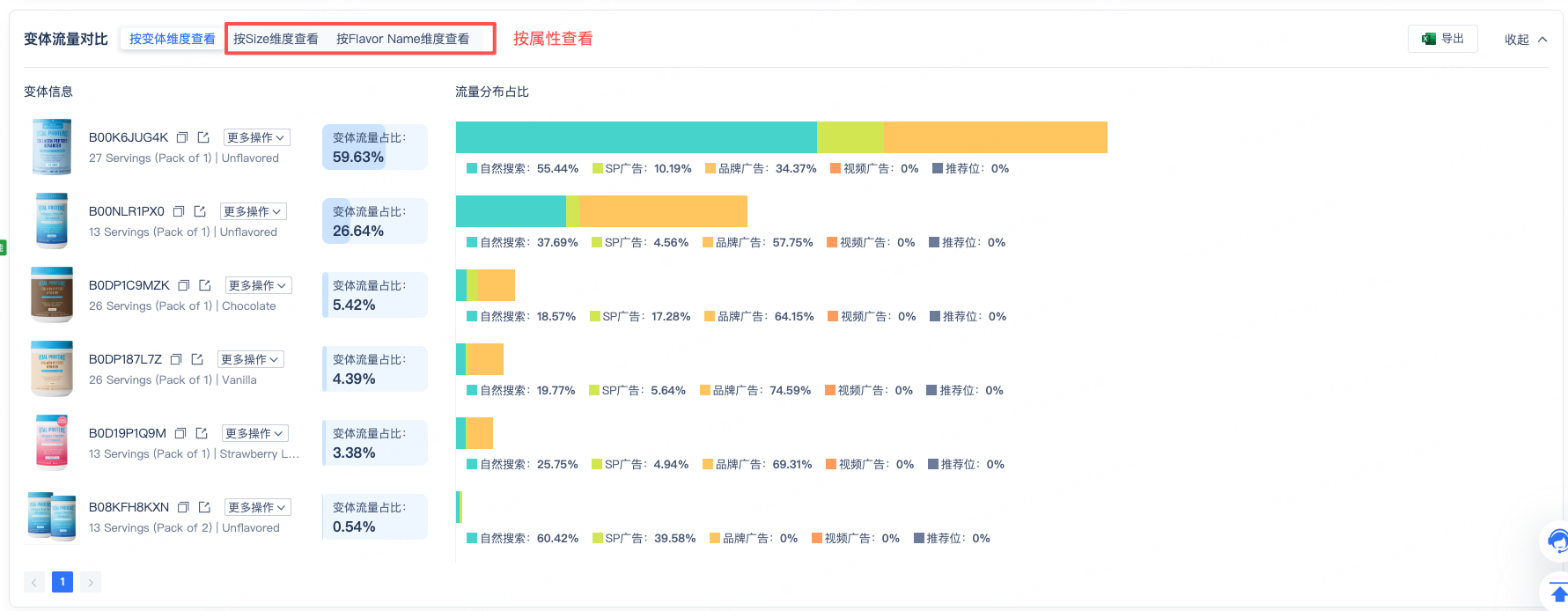
Task: Open B0D19P1Q9M external link icon
Action: click(202, 433)
